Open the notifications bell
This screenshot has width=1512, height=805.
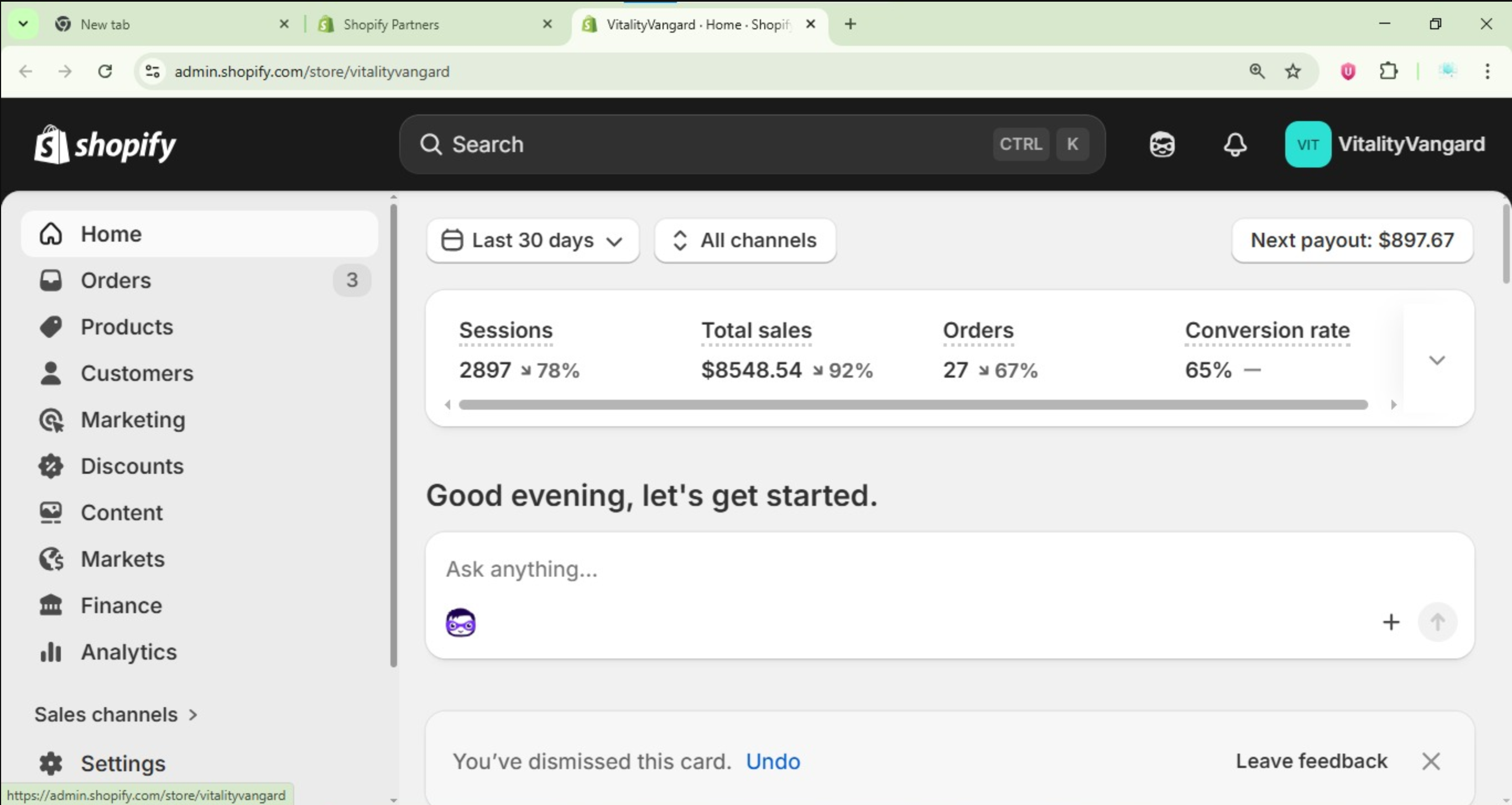(x=1235, y=144)
